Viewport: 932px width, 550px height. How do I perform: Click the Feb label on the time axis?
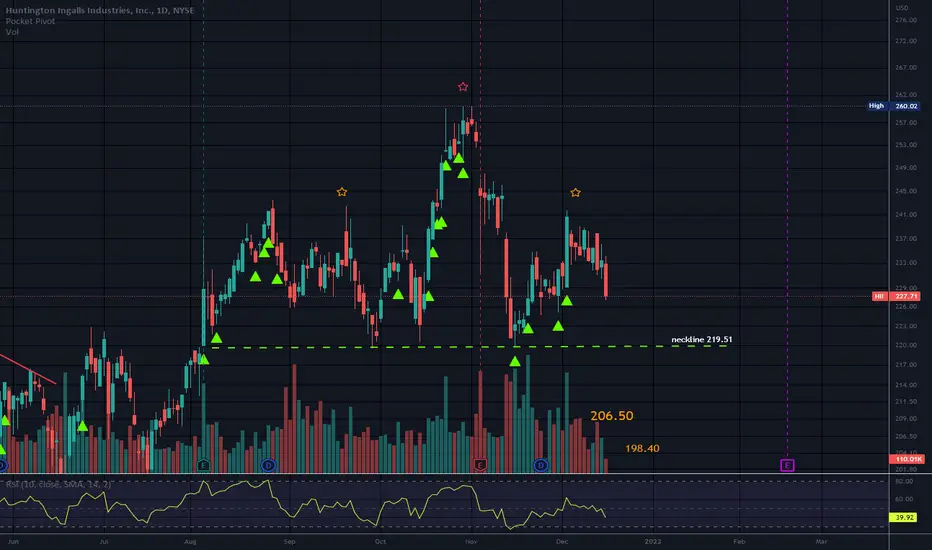click(739, 542)
